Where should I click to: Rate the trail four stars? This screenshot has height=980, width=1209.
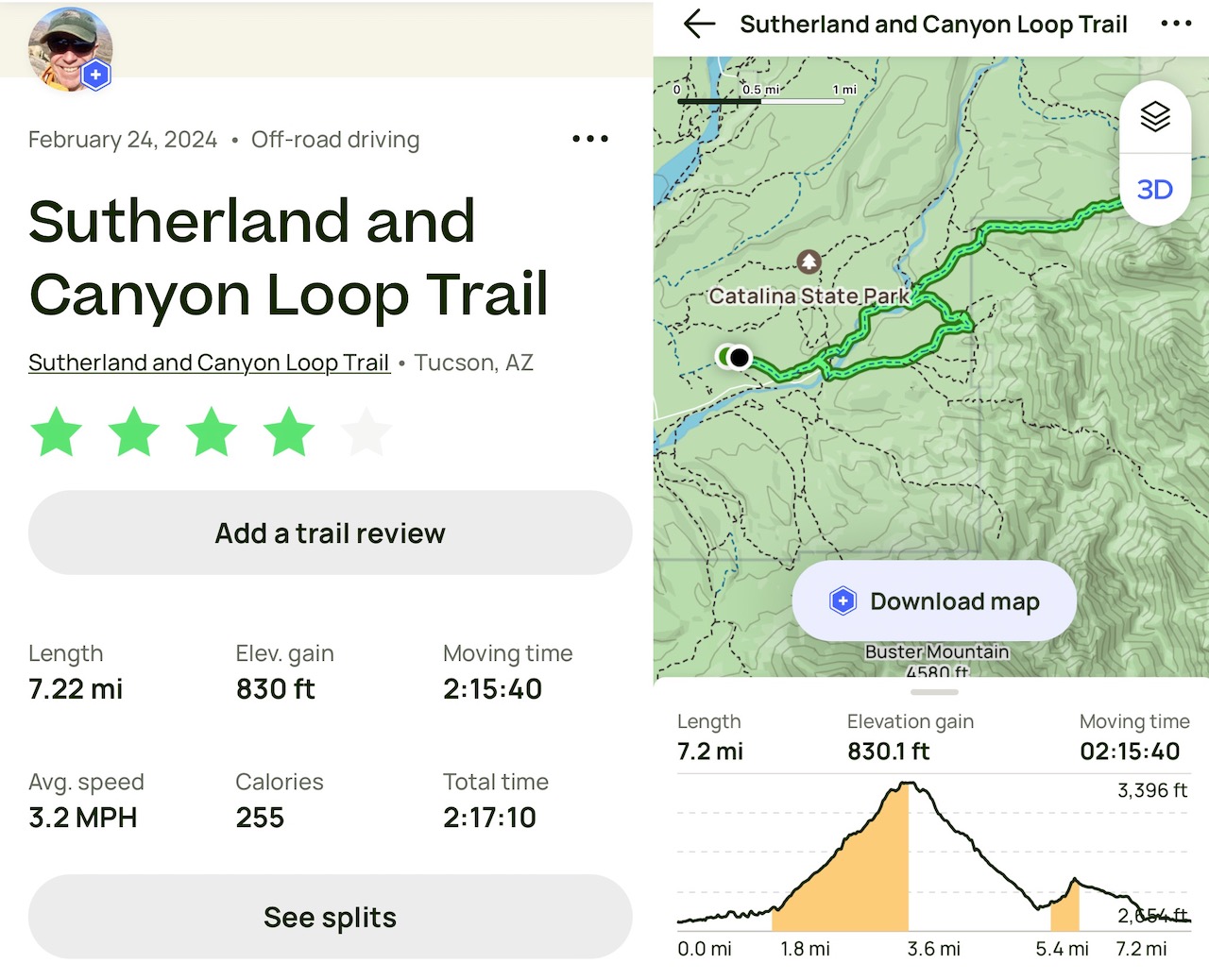289,432
